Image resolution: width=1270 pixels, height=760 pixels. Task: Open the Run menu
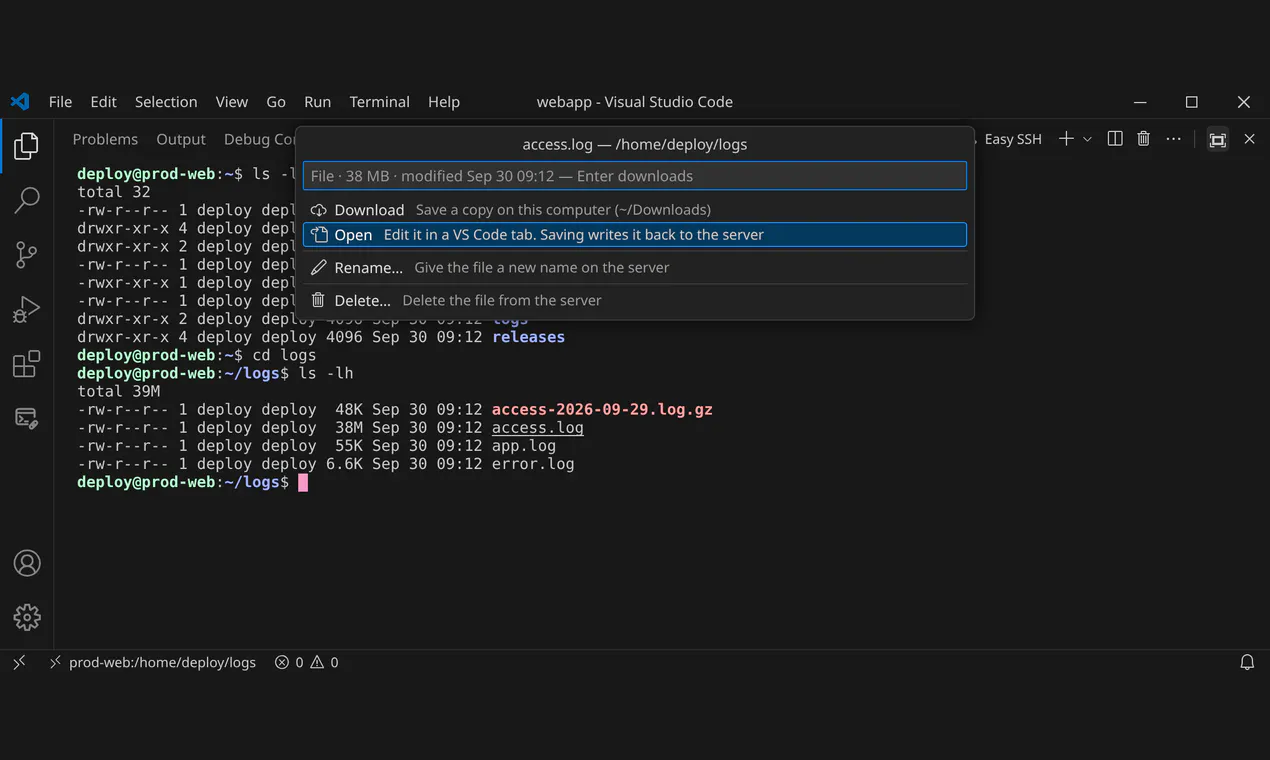317,102
